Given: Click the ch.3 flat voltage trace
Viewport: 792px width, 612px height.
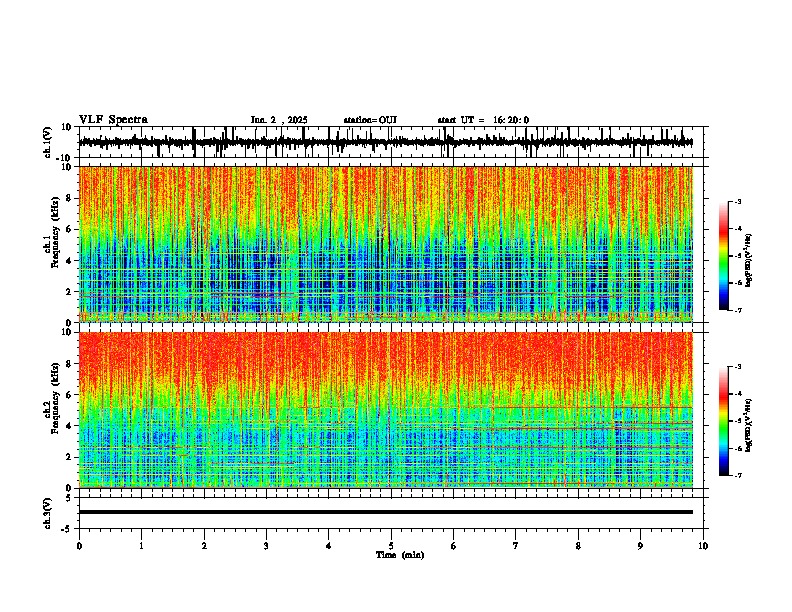Looking at the screenshot, I should [x=385, y=512].
